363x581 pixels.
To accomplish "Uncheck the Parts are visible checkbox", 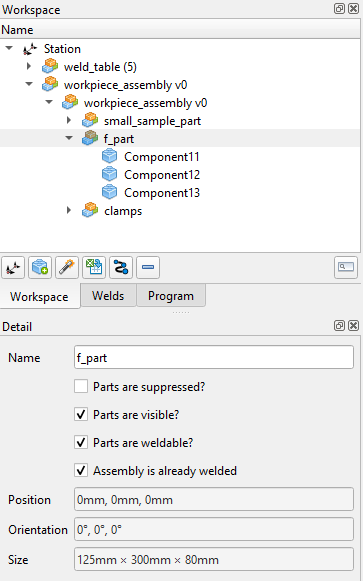I will (81, 414).
